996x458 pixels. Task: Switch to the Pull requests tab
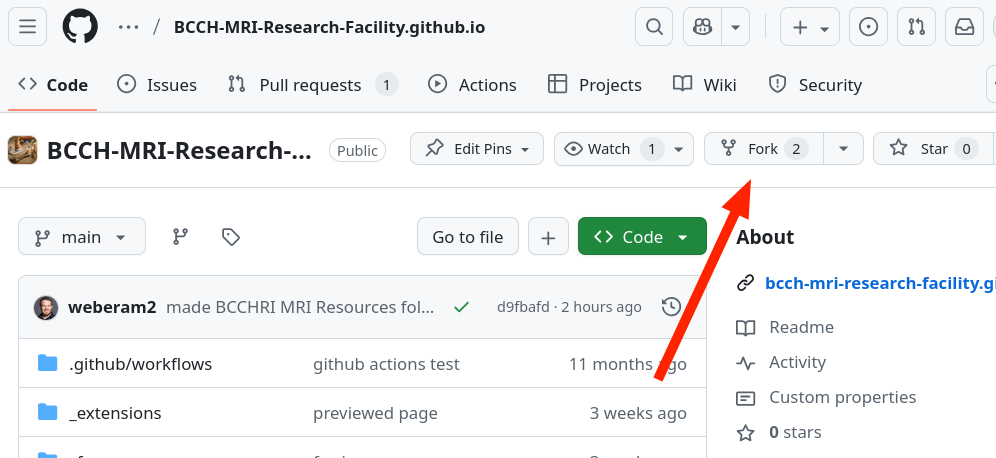point(310,85)
